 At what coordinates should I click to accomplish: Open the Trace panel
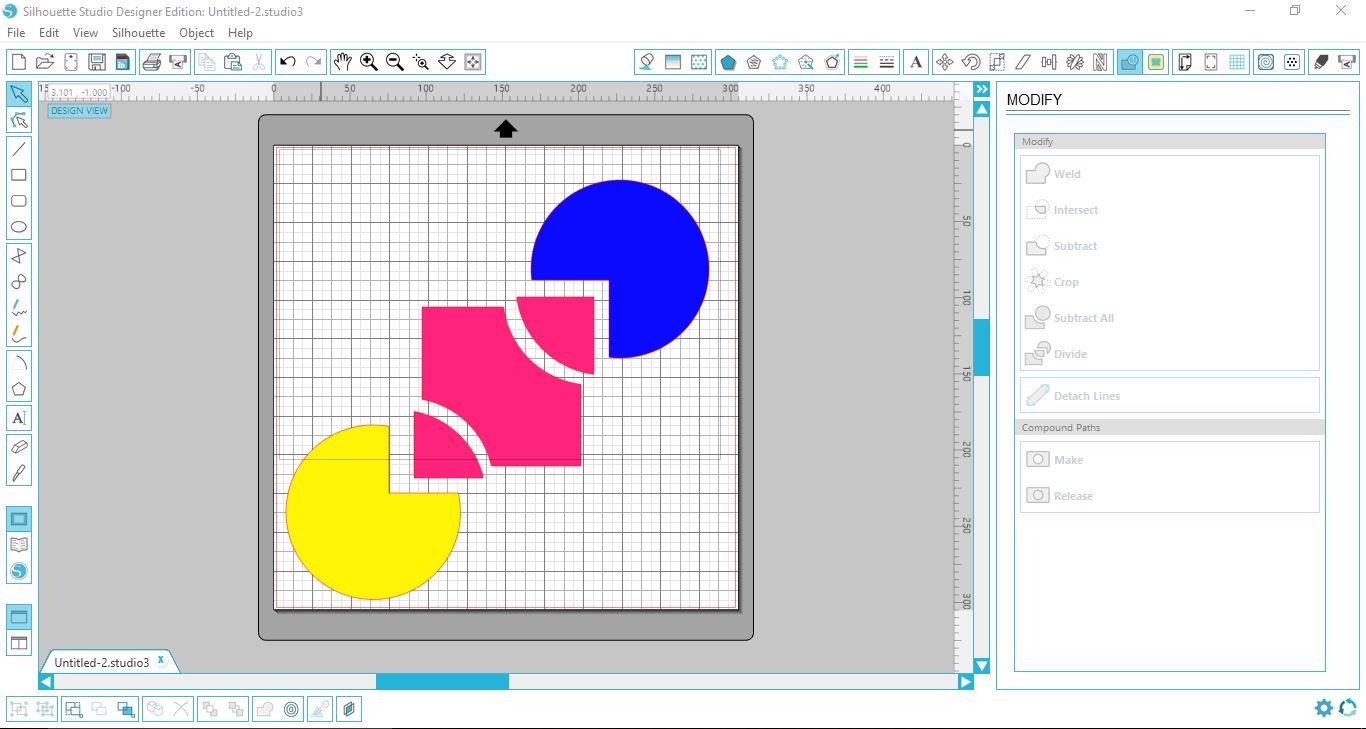[x=1268, y=62]
